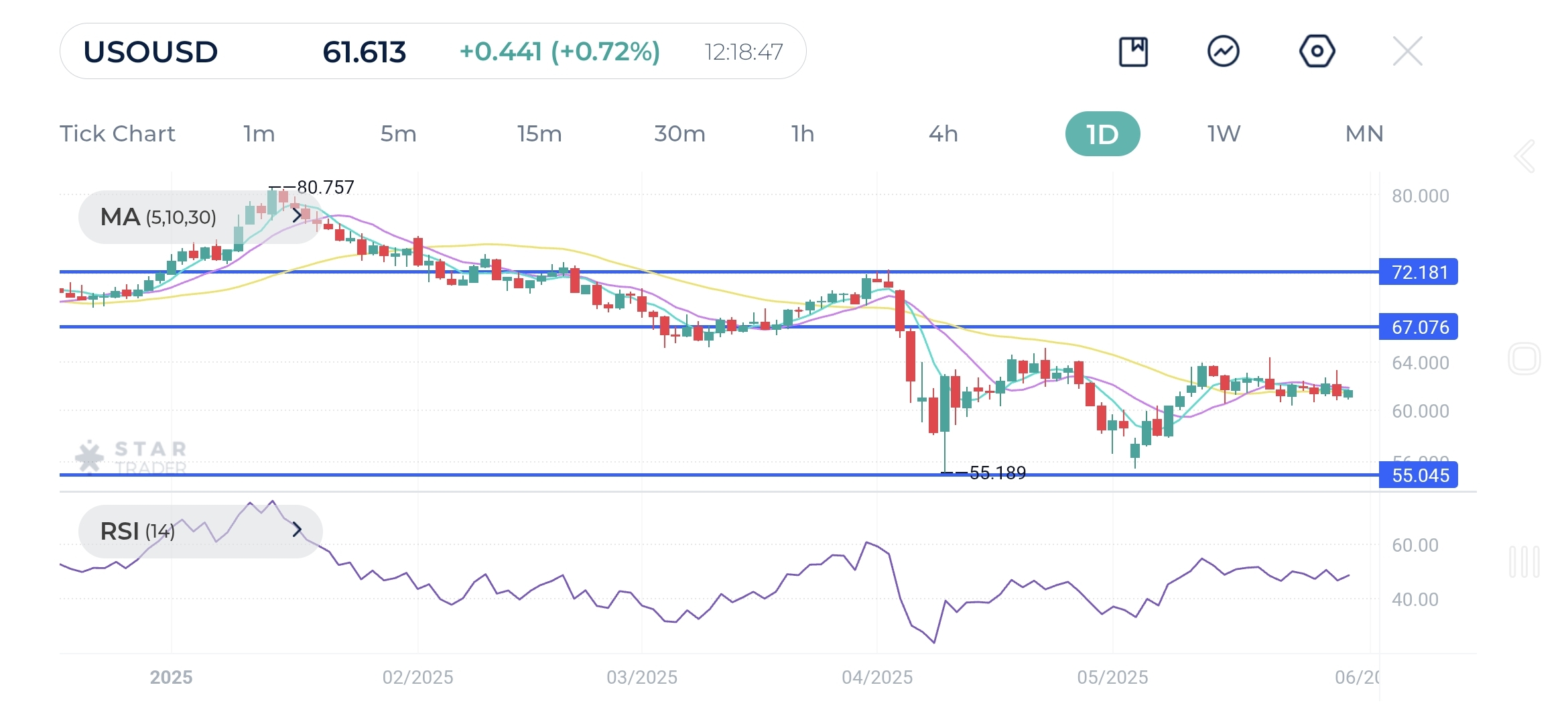This screenshot has width=1568, height=724.
Task: Select the Tick Chart option
Action: pos(118,133)
